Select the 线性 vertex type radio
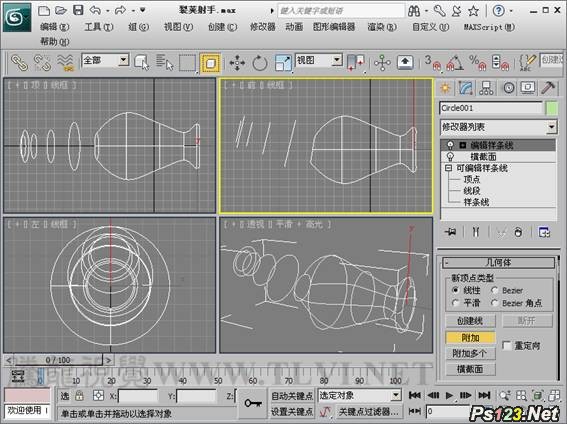 click(455, 290)
